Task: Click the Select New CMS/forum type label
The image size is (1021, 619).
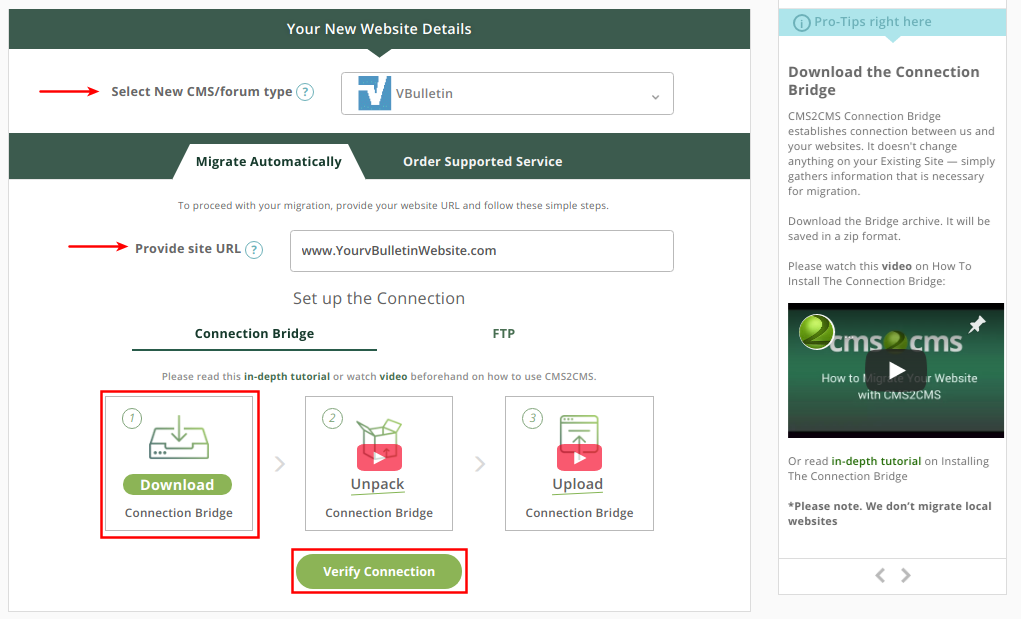Action: (202, 92)
